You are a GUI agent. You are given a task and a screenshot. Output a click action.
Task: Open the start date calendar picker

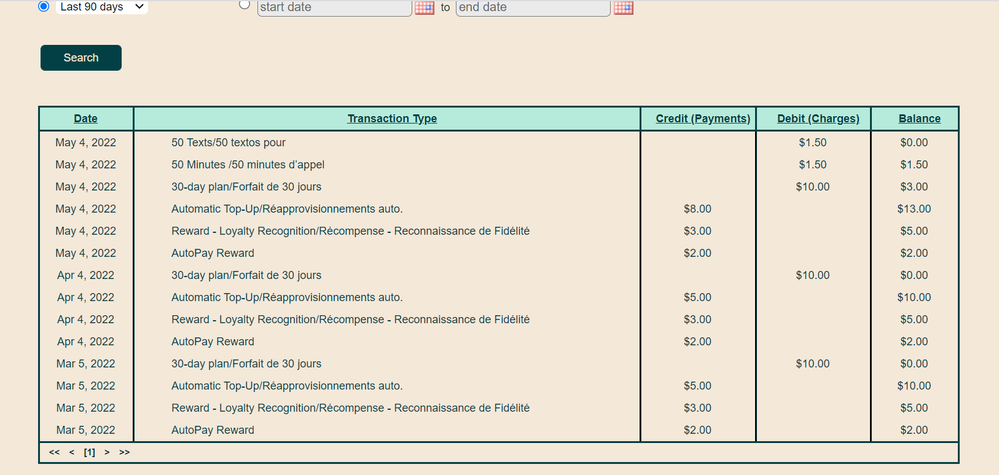(x=424, y=8)
